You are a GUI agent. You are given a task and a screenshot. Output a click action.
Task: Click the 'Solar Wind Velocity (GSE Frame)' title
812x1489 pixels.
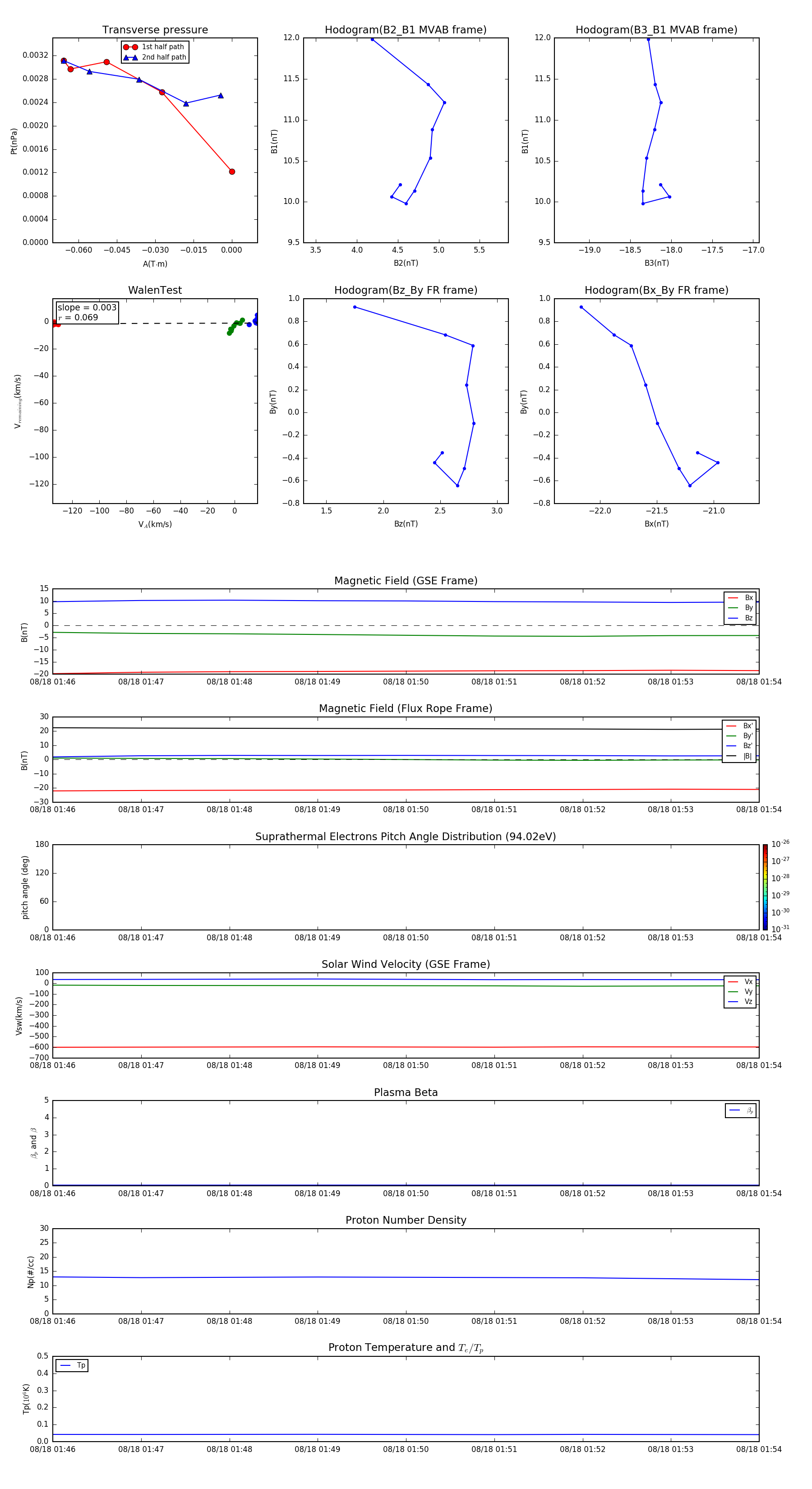pos(406,965)
